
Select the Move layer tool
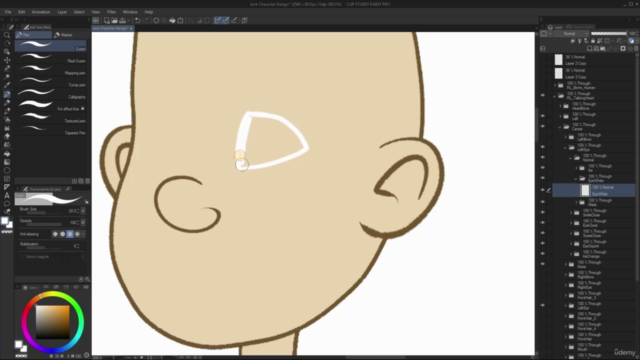click(7, 60)
